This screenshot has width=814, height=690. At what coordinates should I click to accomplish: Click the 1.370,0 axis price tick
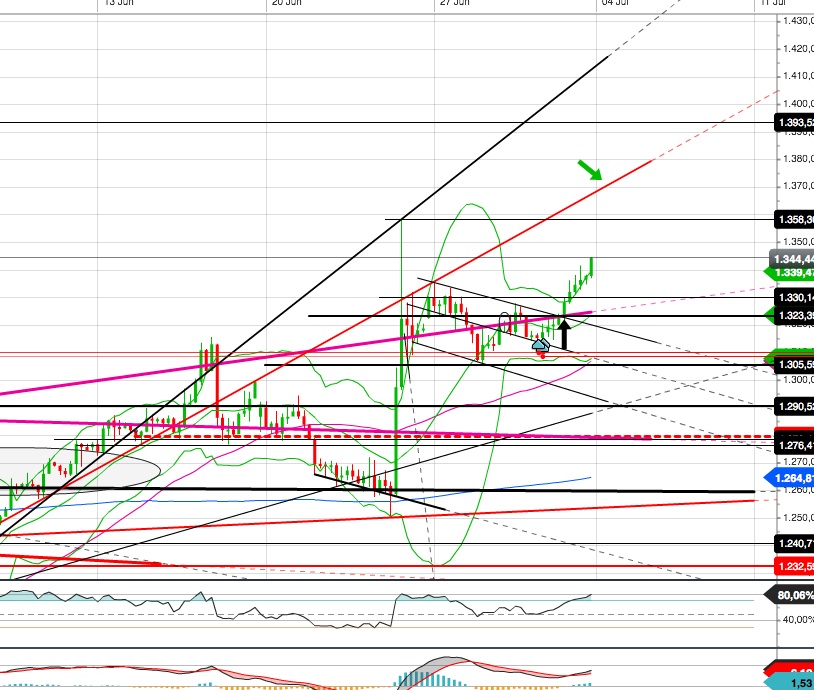point(798,186)
